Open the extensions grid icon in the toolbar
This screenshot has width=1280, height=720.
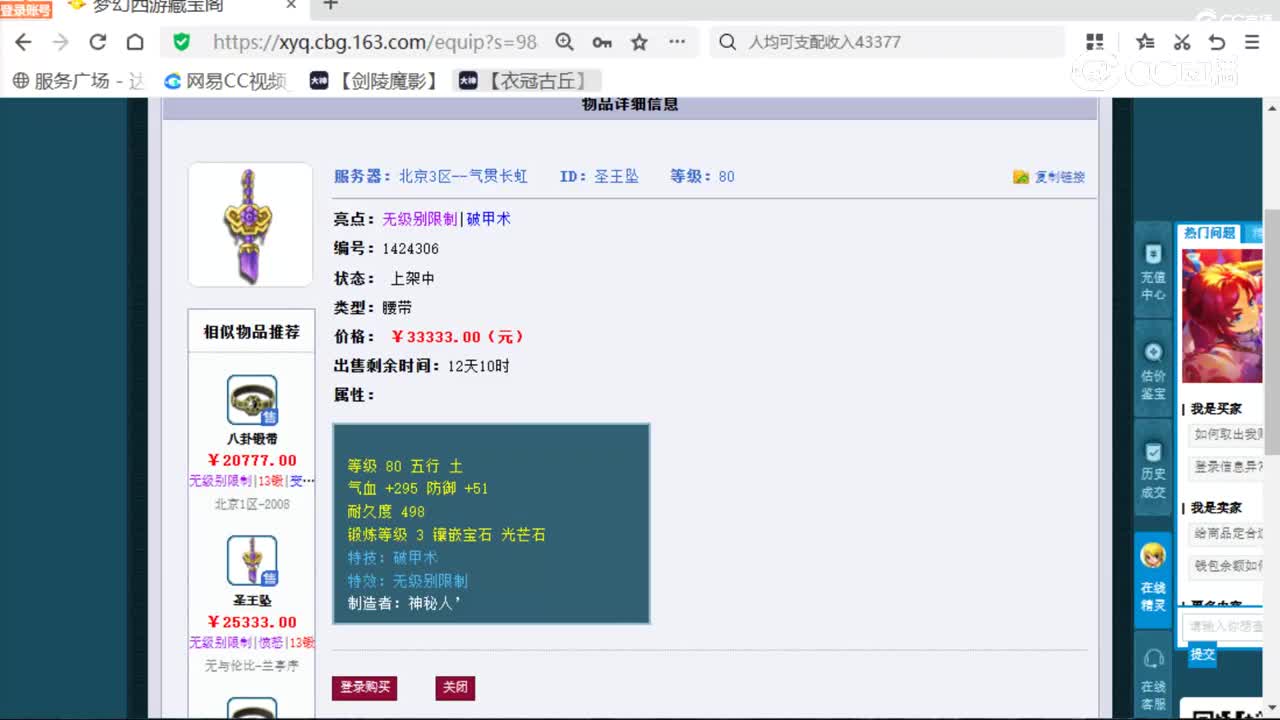(x=1095, y=42)
